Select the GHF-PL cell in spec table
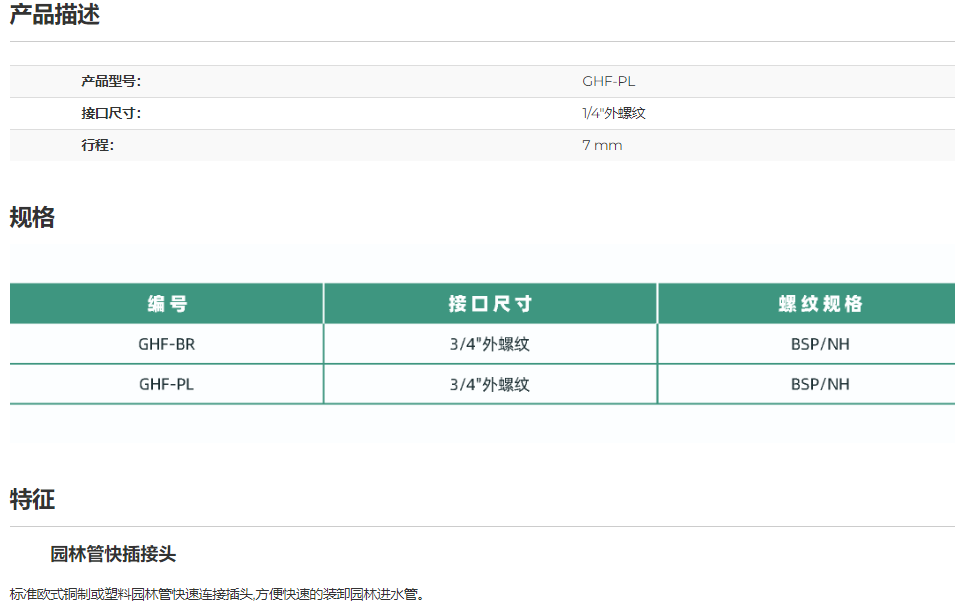Viewport: 955px width, 603px height. [x=166, y=384]
